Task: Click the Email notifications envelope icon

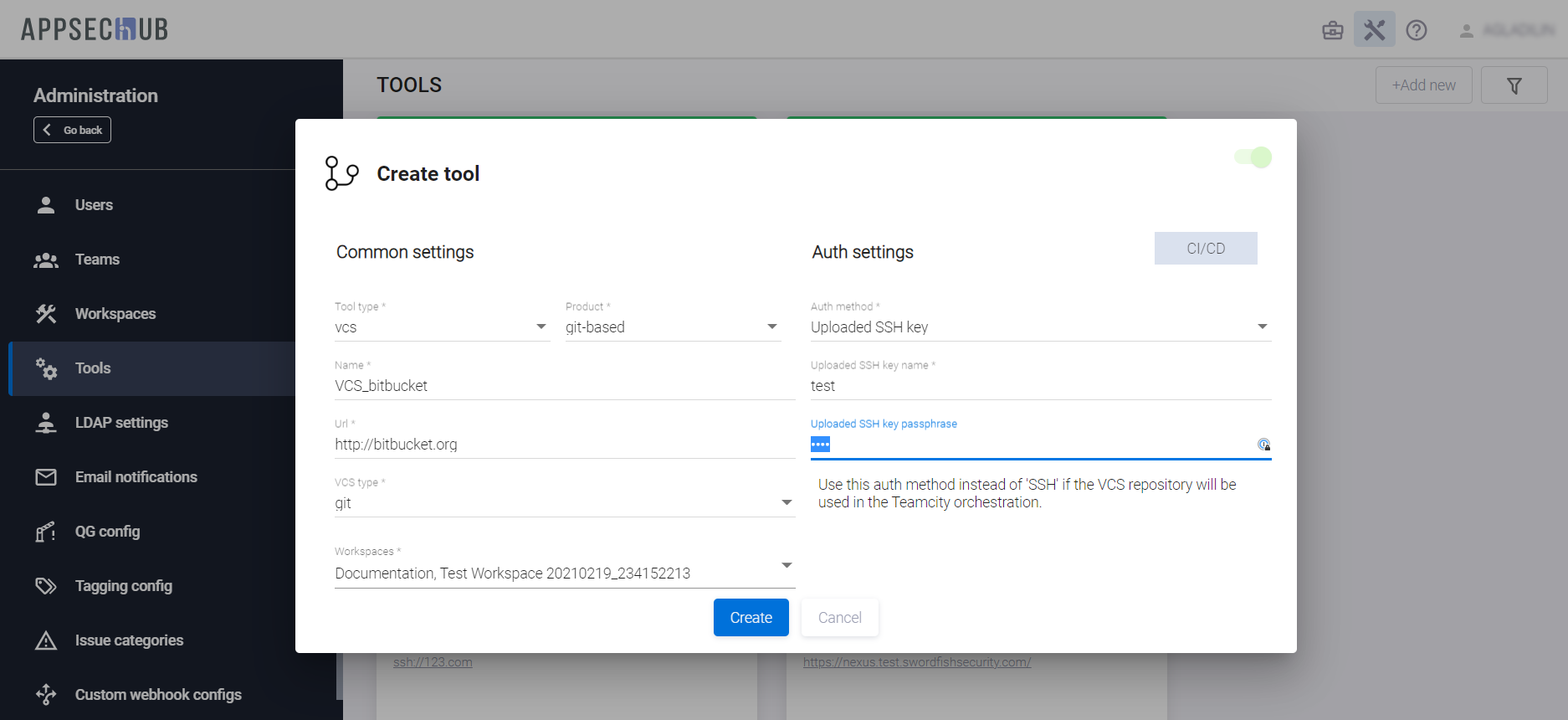Action: coord(46,477)
